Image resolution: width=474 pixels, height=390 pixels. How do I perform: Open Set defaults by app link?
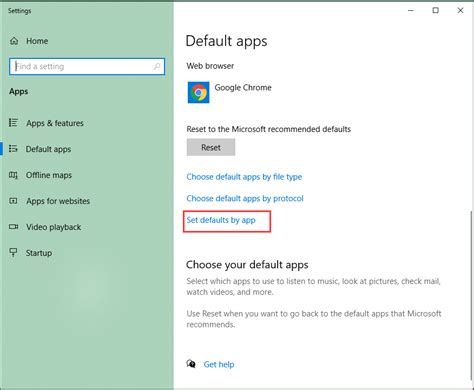pos(221,220)
